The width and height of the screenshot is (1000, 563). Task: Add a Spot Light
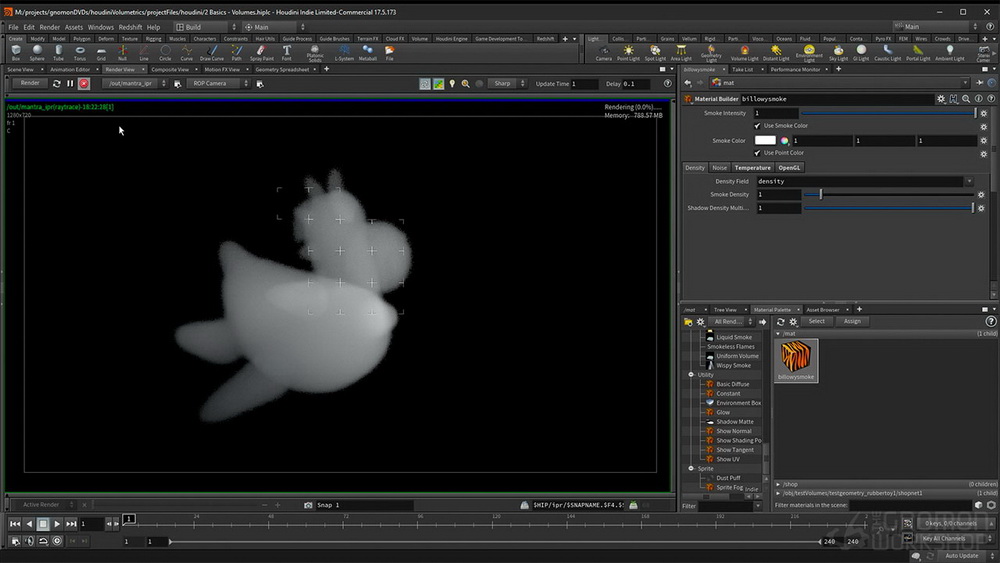[655, 53]
